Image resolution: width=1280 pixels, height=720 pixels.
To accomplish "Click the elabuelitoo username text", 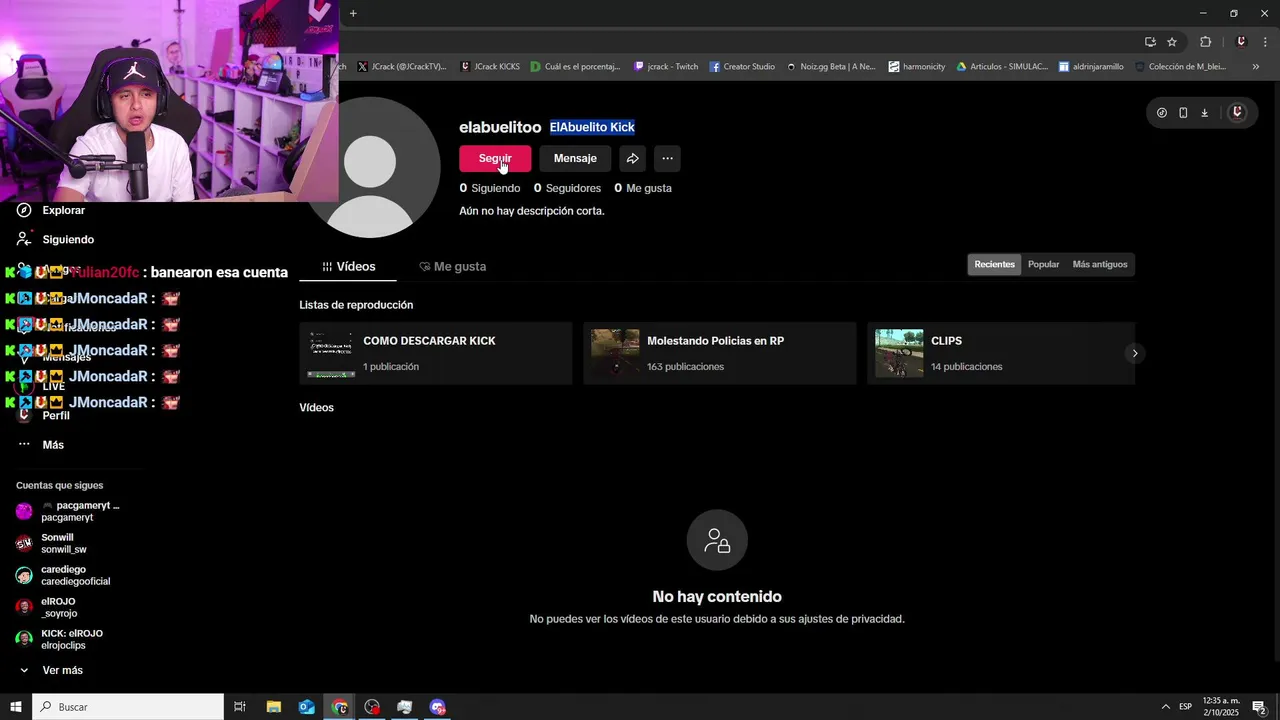I will (x=500, y=128).
